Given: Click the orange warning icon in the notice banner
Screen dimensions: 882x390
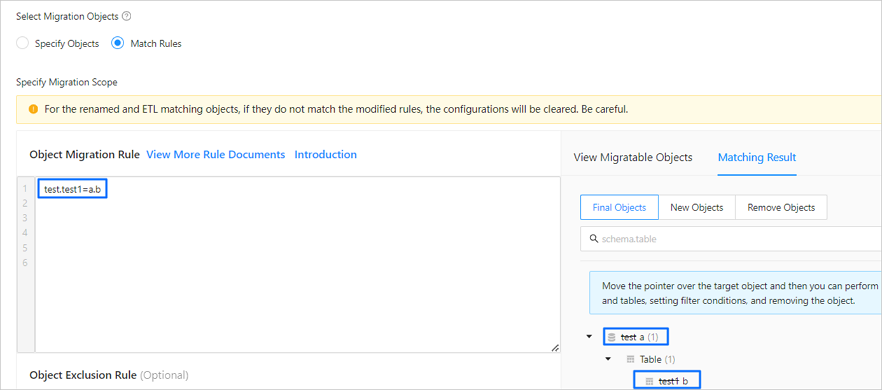Looking at the screenshot, I should tap(33, 109).
